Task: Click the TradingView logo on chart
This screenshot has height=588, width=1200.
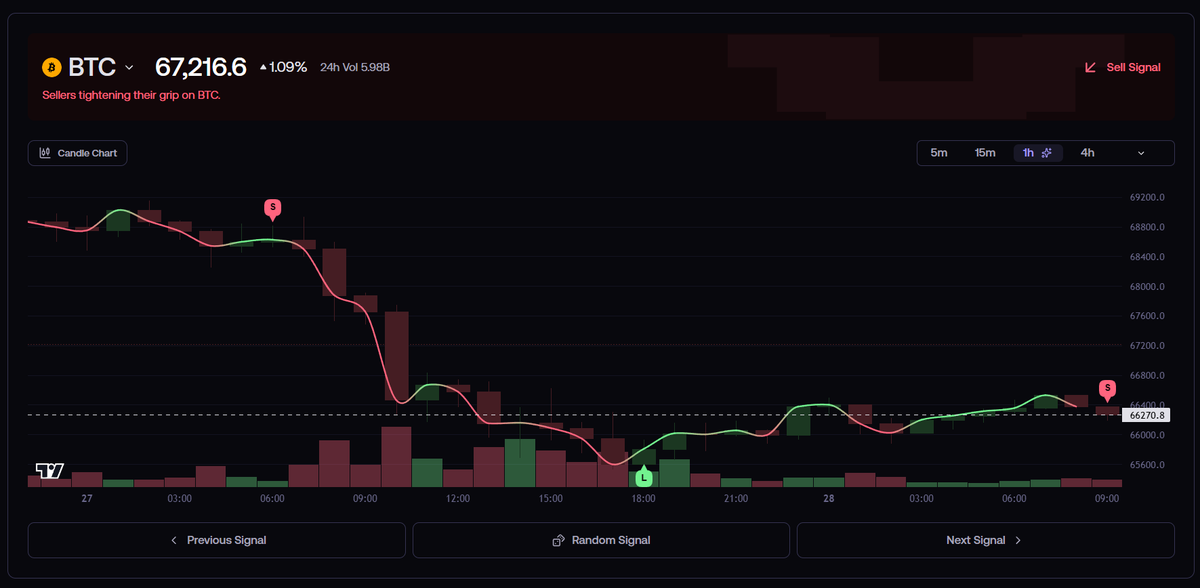Action: pyautogui.click(x=50, y=470)
